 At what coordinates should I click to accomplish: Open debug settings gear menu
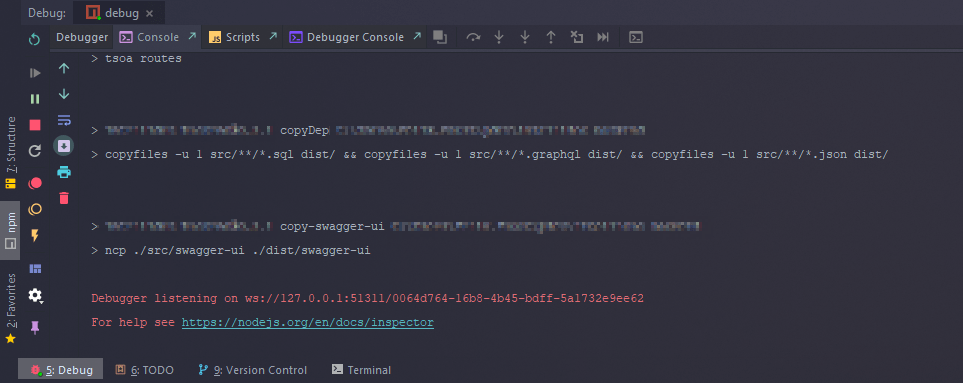[36, 295]
